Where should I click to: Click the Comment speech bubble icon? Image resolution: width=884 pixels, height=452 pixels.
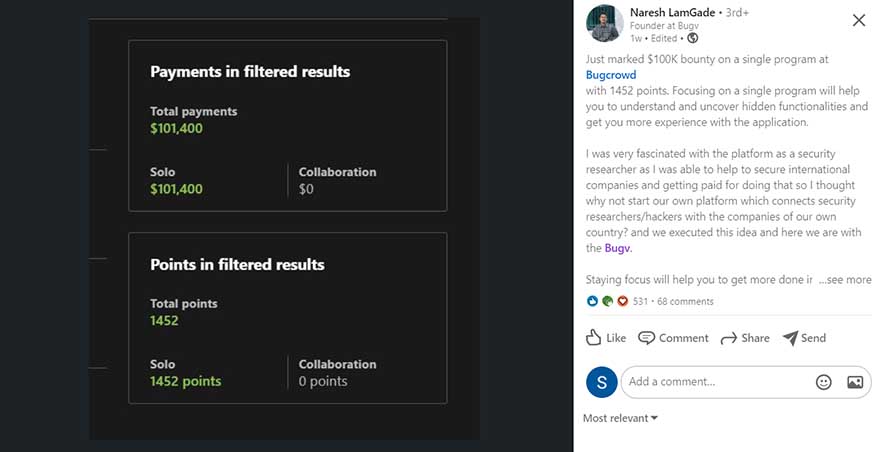[x=647, y=338]
